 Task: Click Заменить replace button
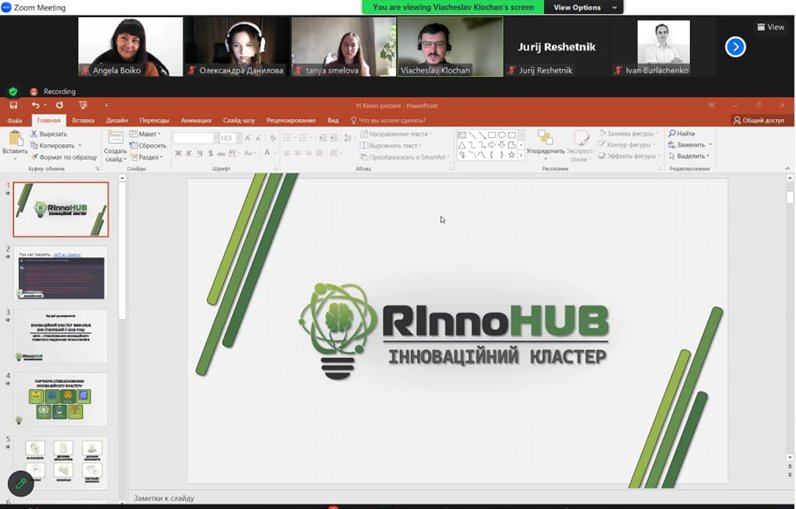[687, 145]
